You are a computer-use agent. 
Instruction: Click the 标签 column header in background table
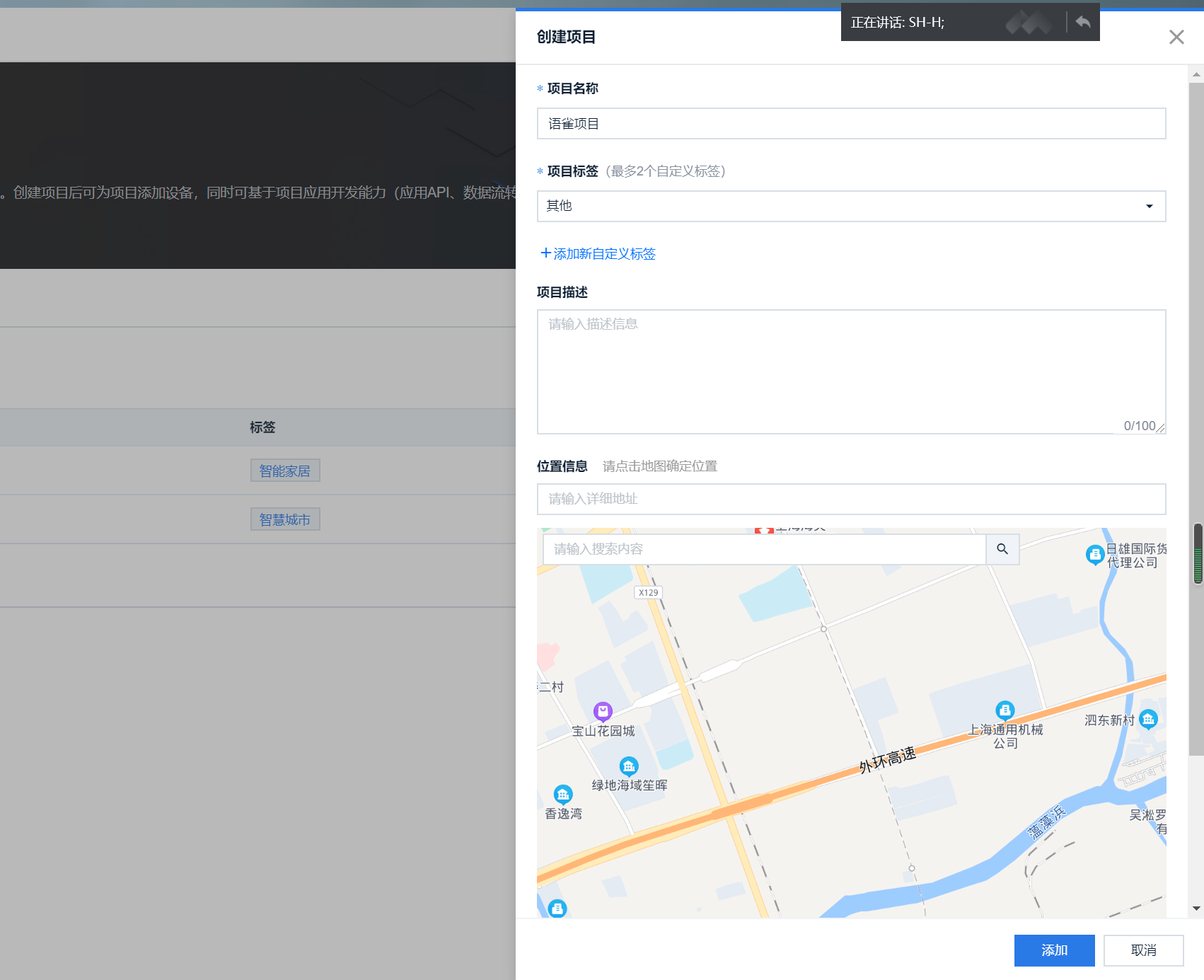click(x=262, y=427)
